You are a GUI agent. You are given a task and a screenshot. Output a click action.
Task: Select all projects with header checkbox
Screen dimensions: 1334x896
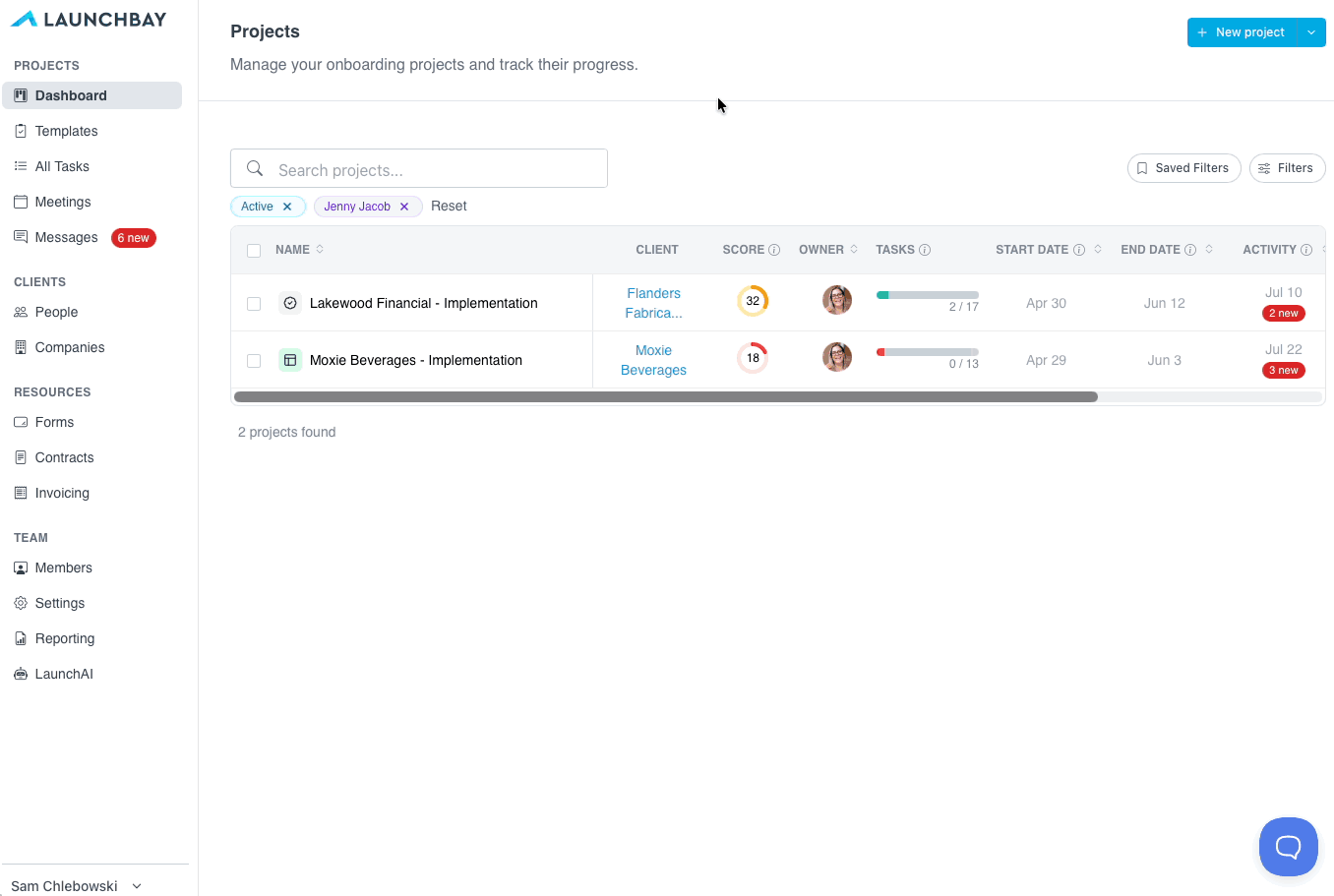[x=254, y=251]
